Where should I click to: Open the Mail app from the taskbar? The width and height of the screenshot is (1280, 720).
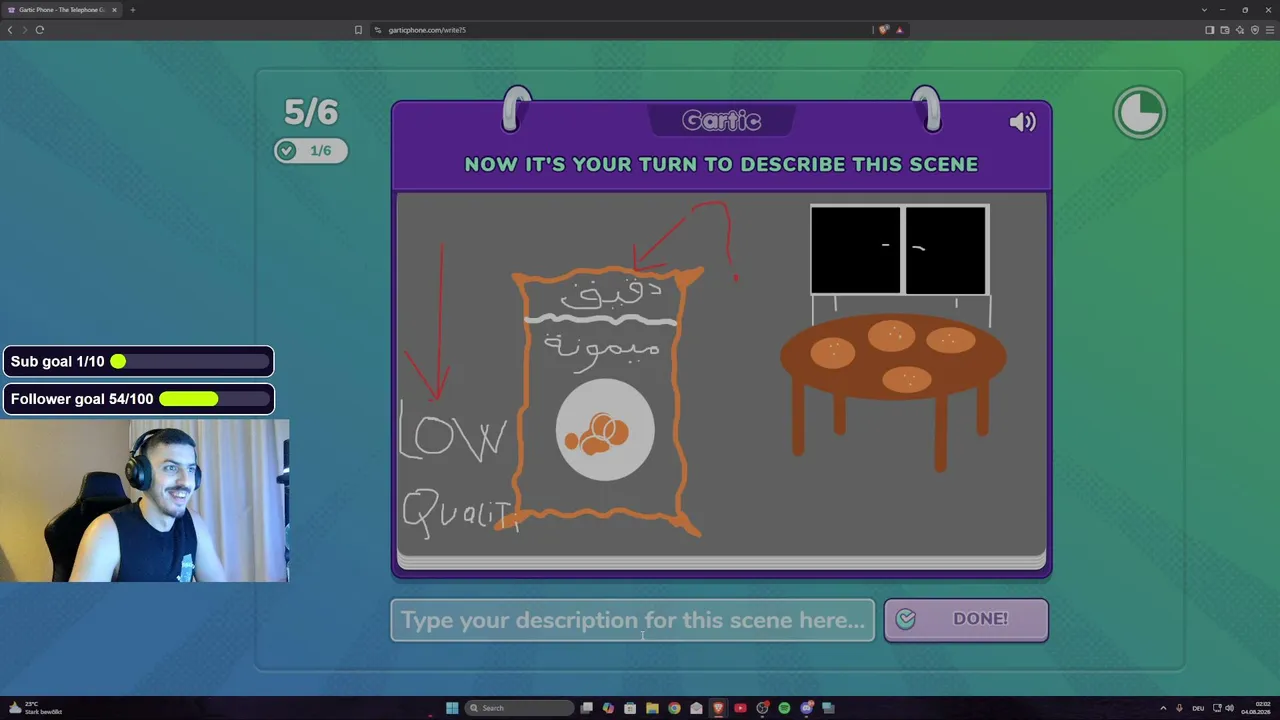696,708
